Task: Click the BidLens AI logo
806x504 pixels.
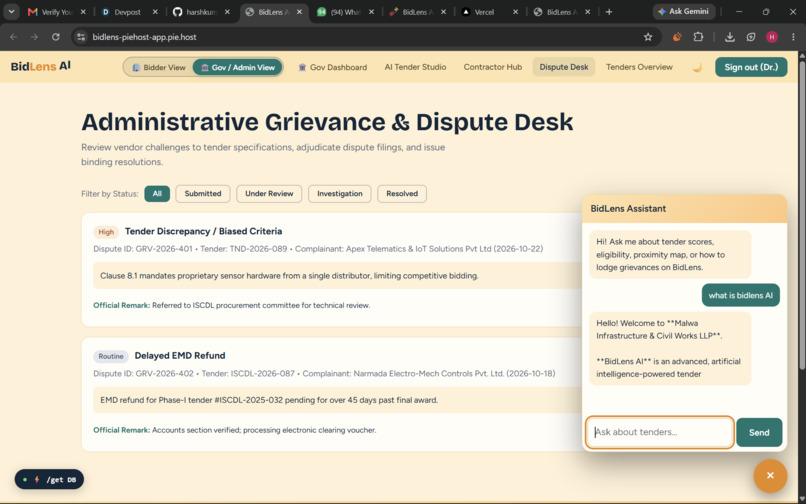Action: click(41, 66)
